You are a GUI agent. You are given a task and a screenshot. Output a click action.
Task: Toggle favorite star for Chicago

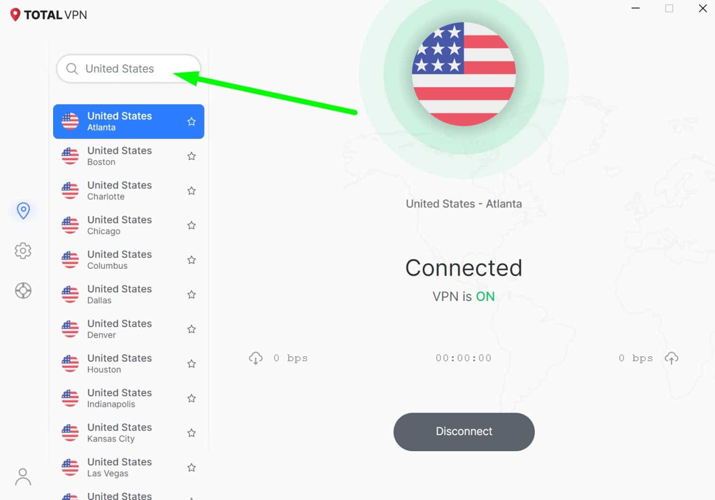point(192,226)
